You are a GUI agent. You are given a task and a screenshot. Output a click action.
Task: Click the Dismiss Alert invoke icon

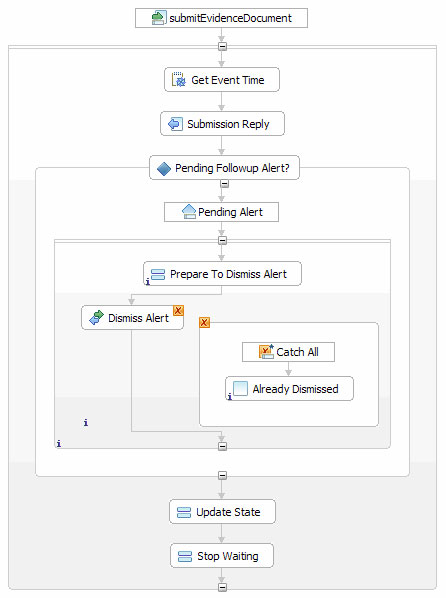(97, 318)
